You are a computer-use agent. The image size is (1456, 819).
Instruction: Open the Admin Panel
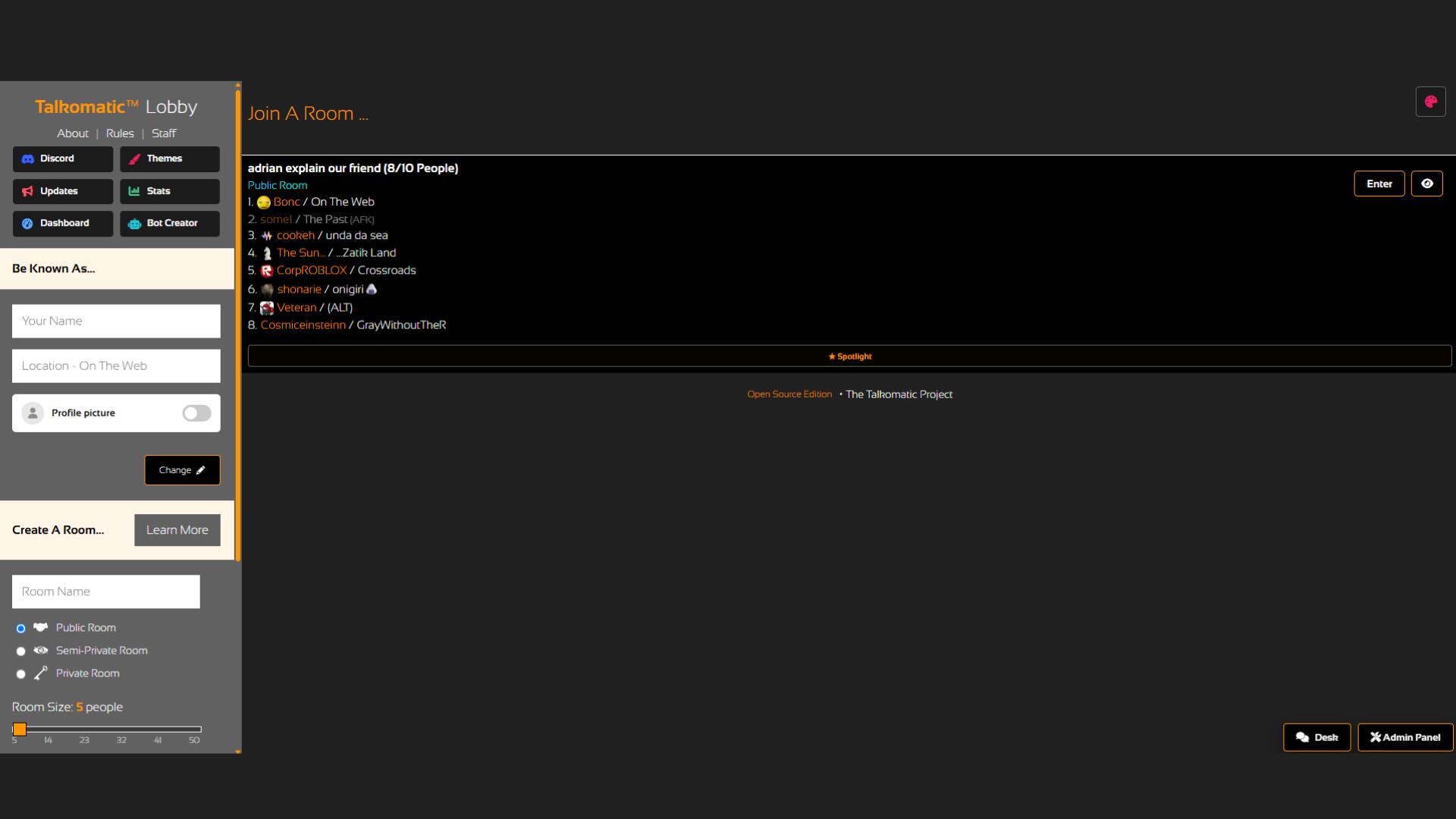click(1405, 737)
